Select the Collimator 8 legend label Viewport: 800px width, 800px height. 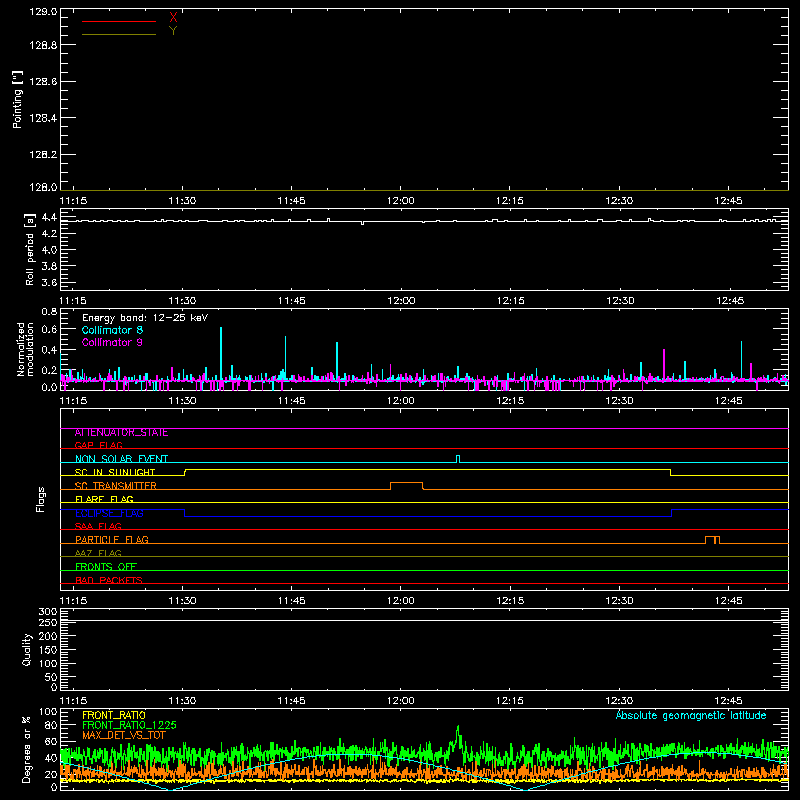(112, 330)
